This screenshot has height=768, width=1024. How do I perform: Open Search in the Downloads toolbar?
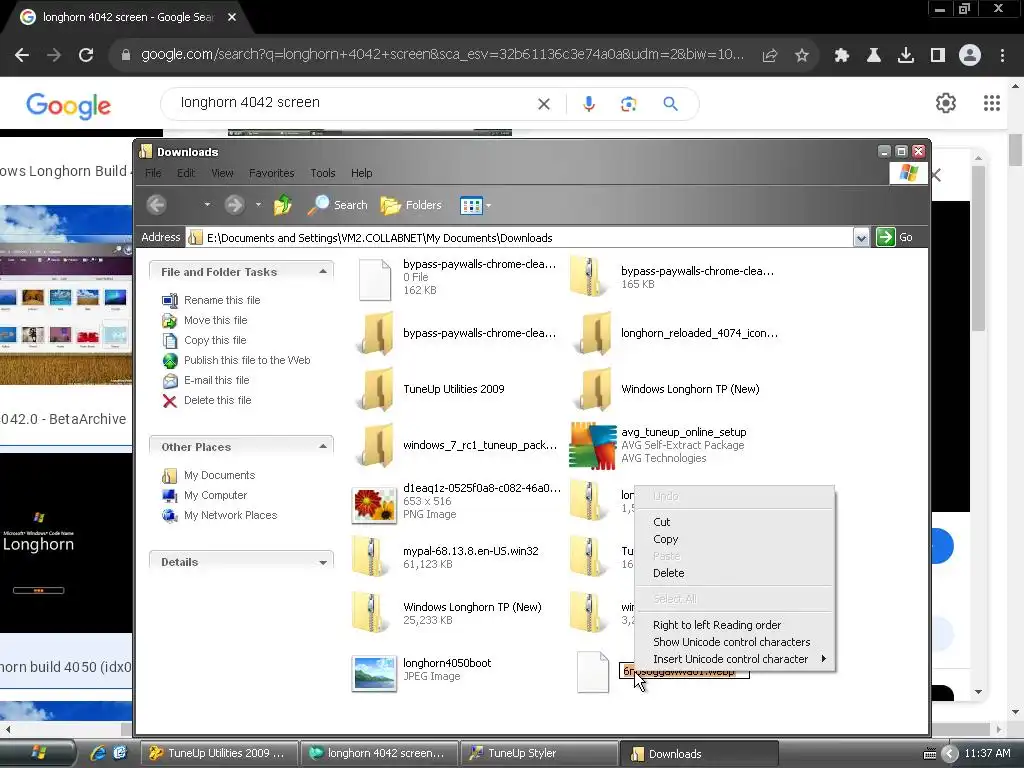[337, 205]
